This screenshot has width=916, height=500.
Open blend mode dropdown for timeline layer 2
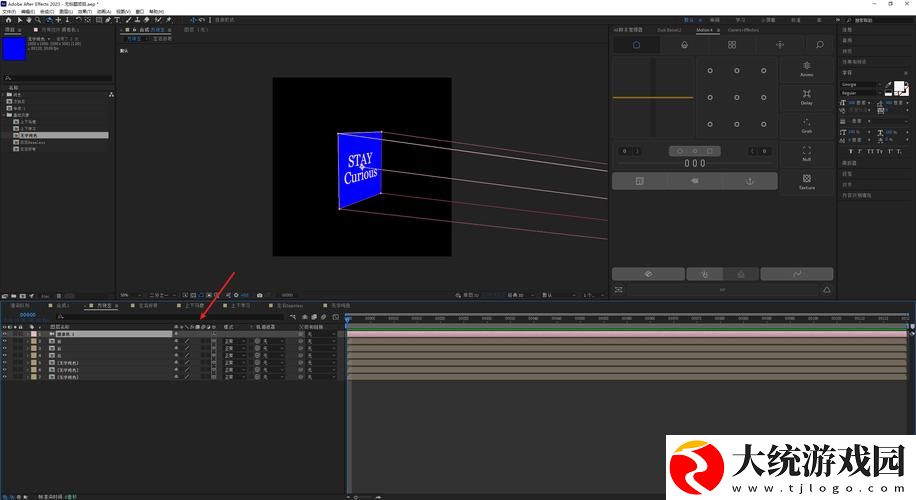[235, 341]
